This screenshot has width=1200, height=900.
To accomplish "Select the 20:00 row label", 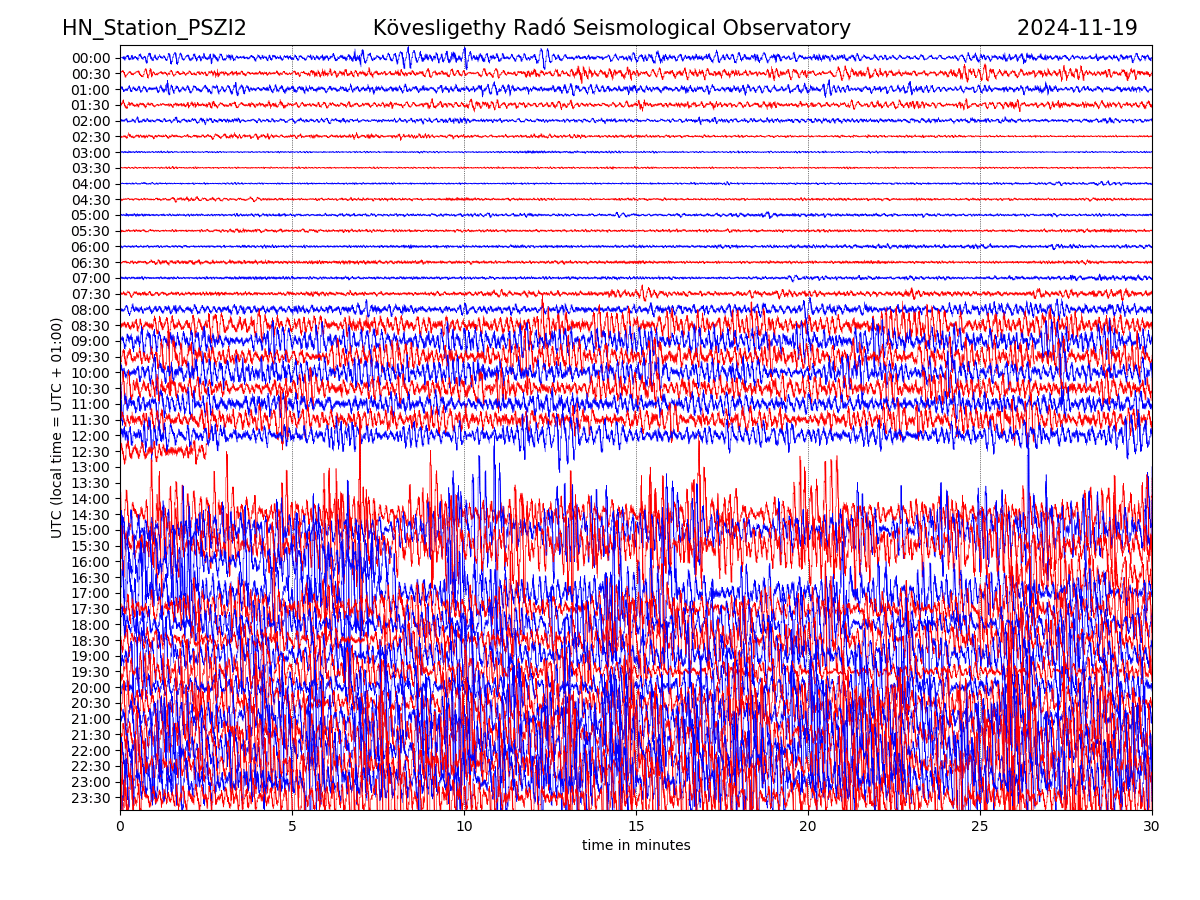I will (91, 688).
